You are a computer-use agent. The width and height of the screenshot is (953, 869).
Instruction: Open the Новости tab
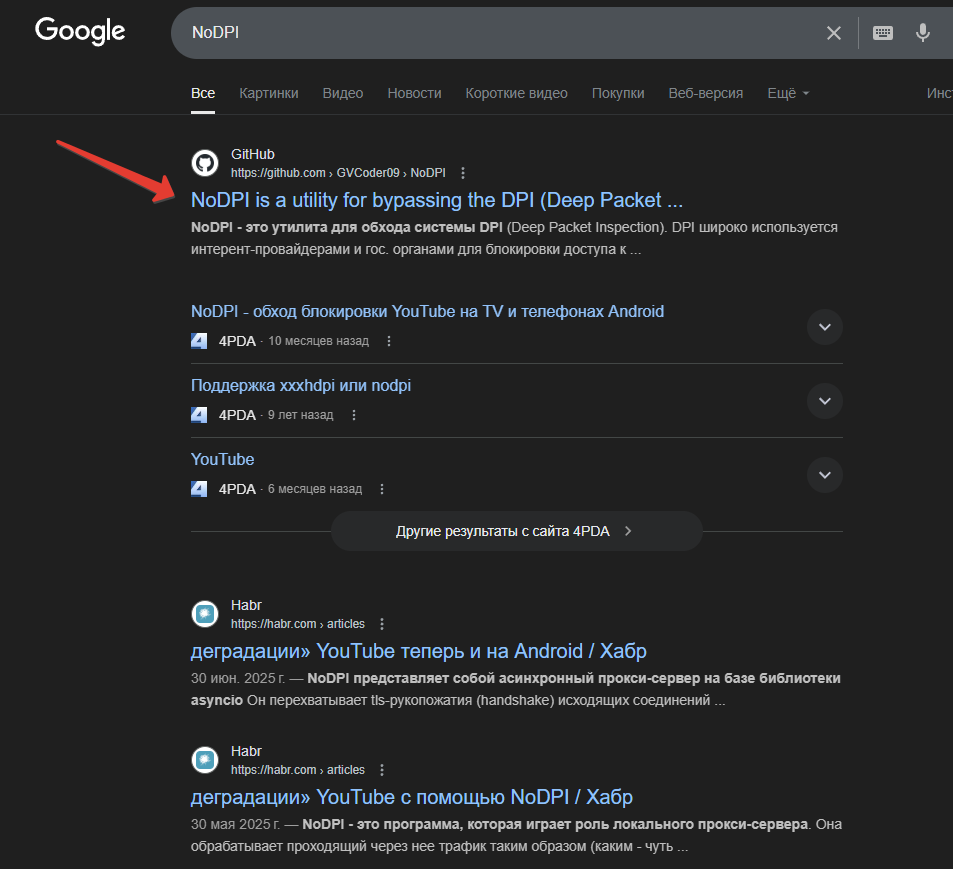[415, 93]
